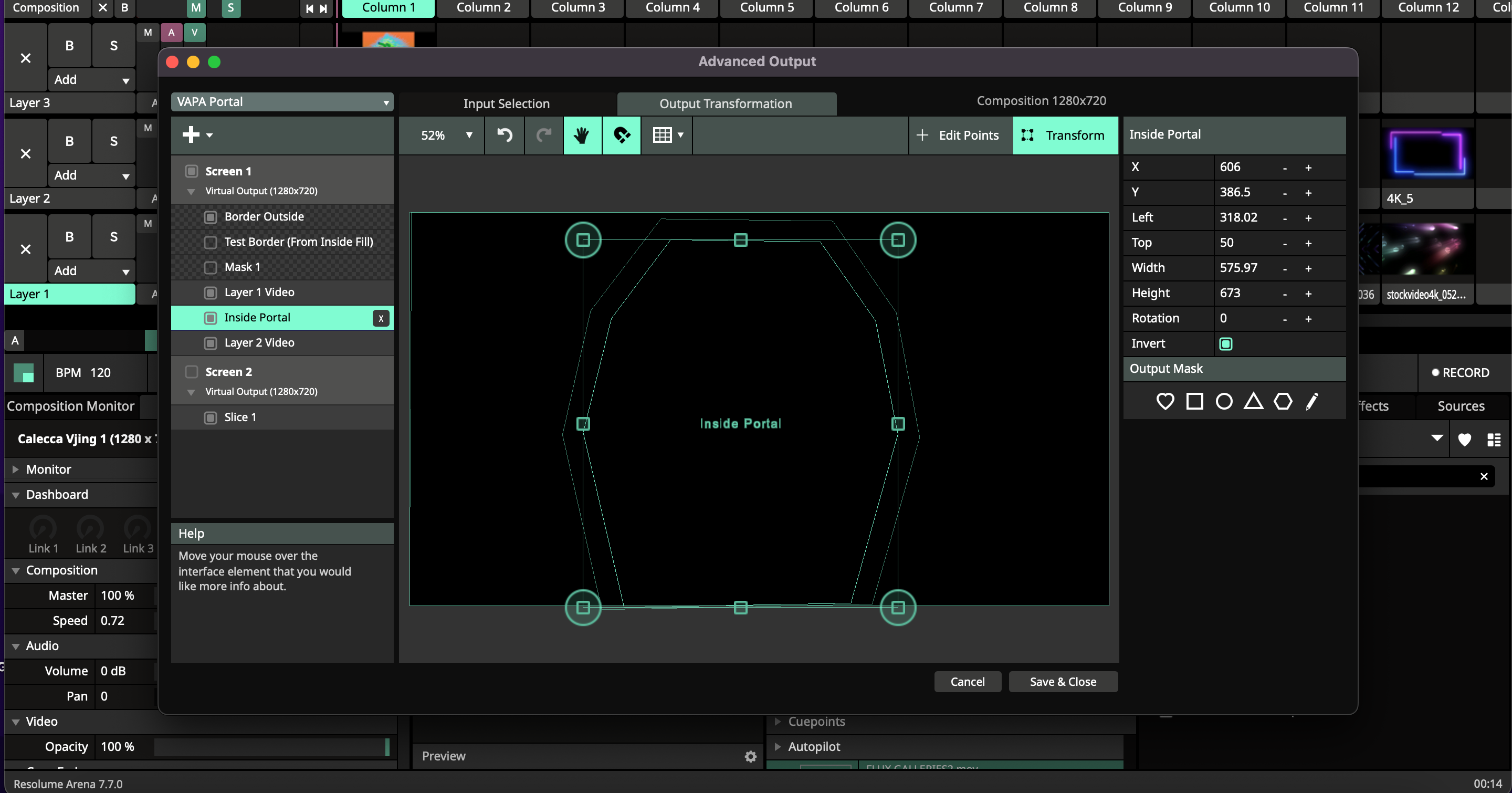
Task: Click the undo arrow in output toolbar
Action: [504, 135]
